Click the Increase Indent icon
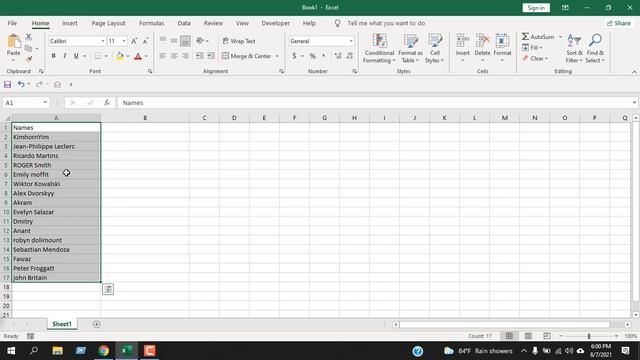The height and width of the screenshot is (360, 640). tap(211, 56)
